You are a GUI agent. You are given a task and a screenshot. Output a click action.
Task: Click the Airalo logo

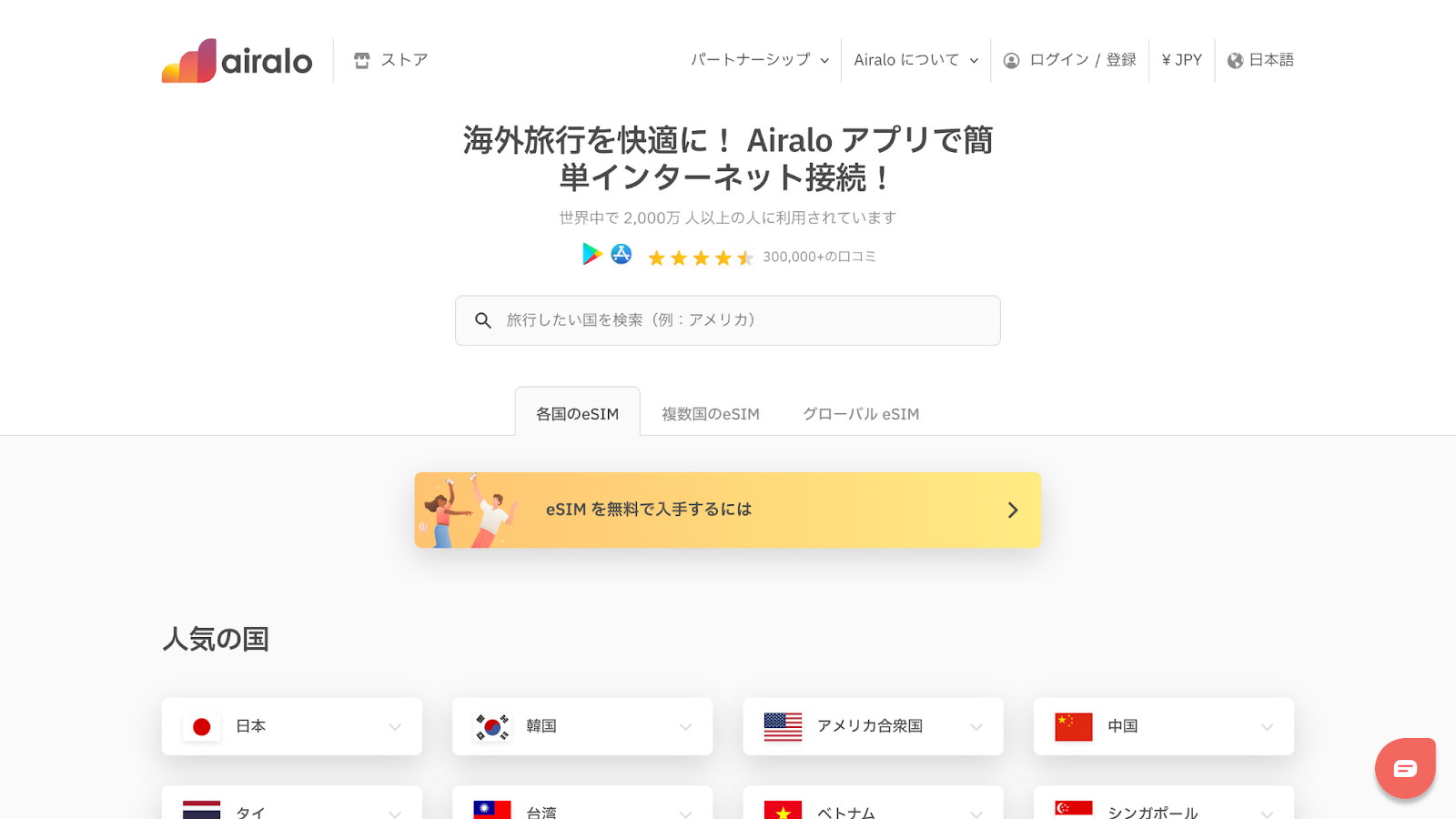237,60
